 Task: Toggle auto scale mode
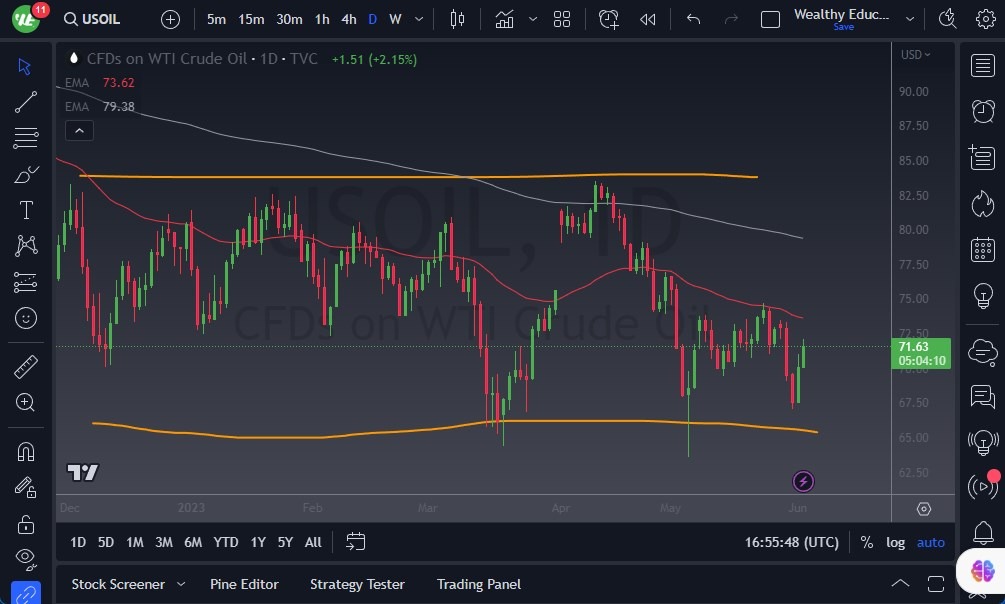[x=931, y=542]
